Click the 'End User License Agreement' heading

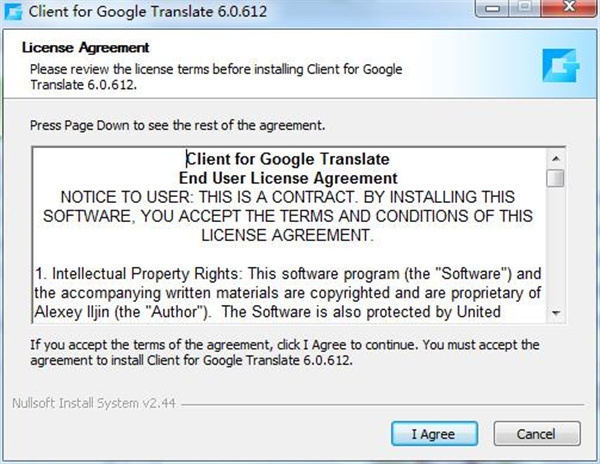[288, 177]
